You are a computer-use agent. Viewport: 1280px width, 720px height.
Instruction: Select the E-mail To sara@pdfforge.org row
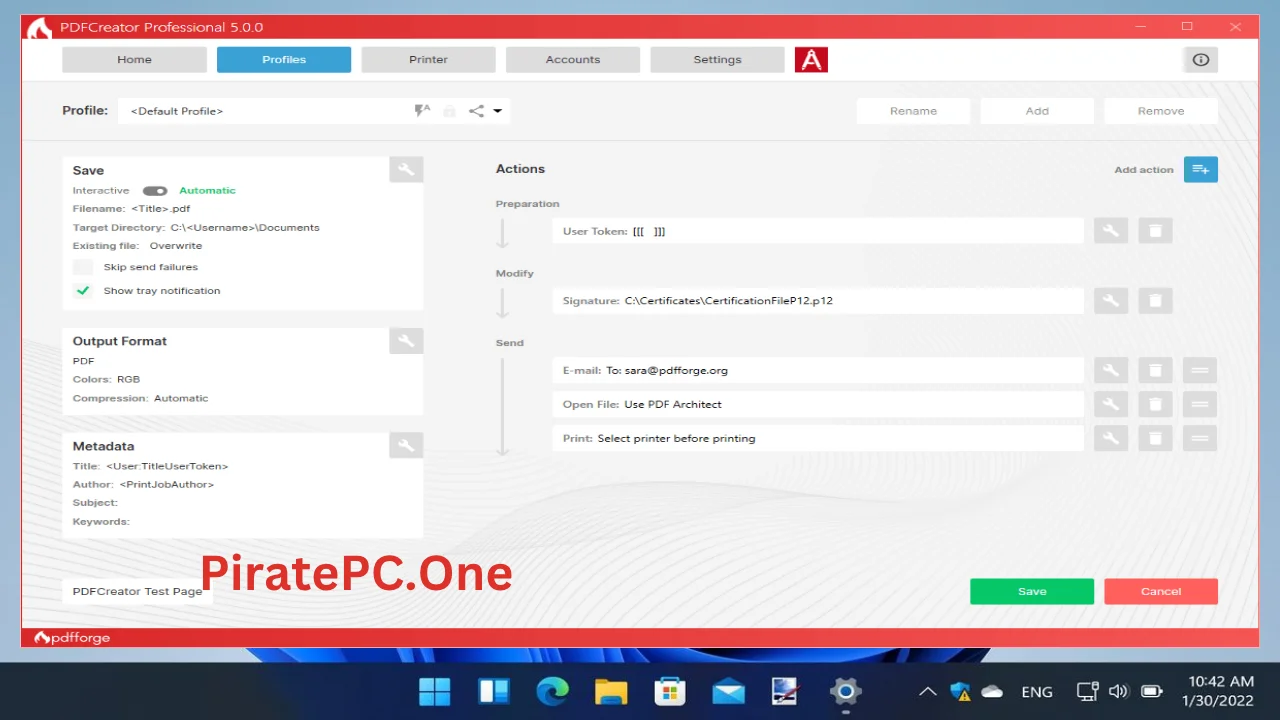[818, 370]
